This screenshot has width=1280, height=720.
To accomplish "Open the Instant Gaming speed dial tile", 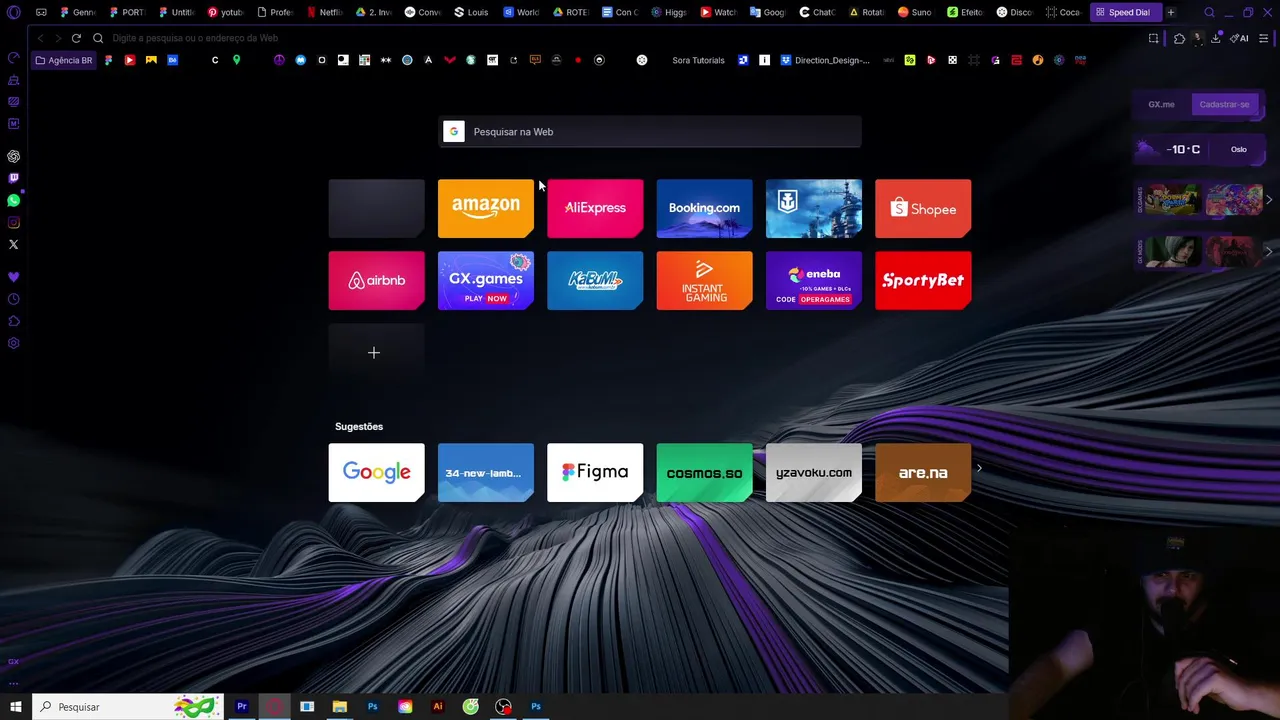I will point(704,280).
